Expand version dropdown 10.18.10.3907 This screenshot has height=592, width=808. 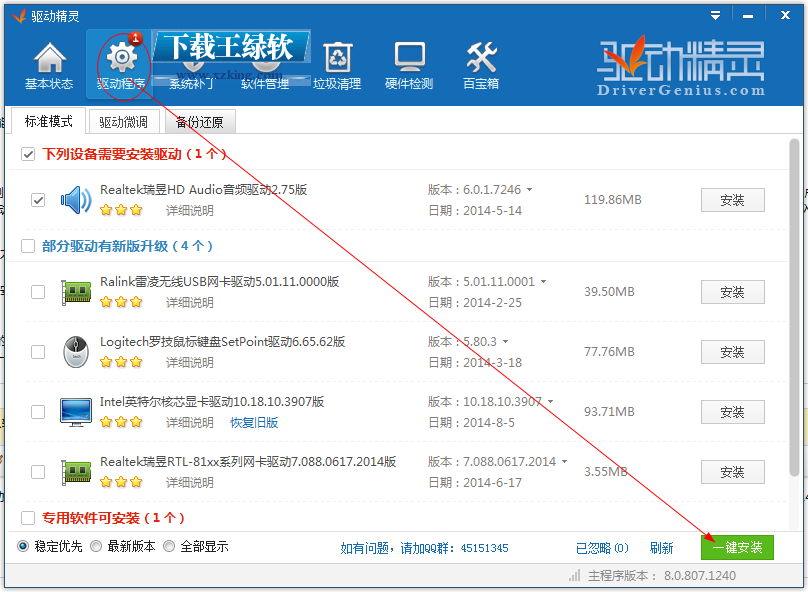point(550,402)
